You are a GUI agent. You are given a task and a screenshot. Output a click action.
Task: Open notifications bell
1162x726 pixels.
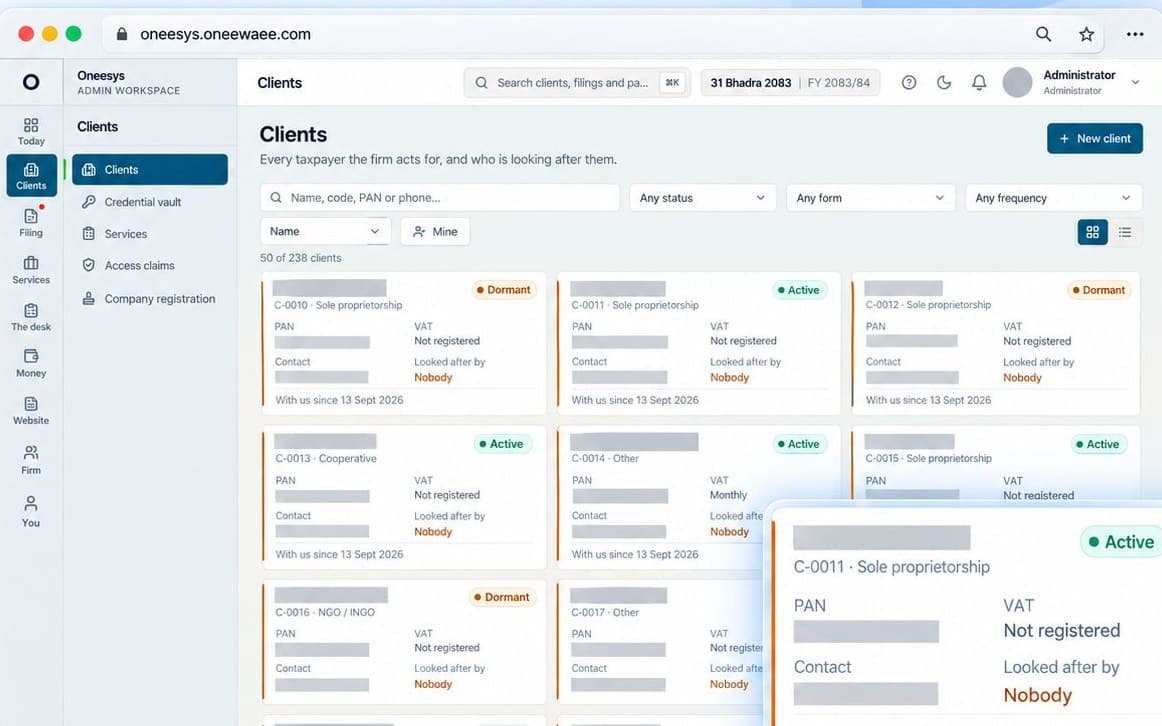[979, 82]
